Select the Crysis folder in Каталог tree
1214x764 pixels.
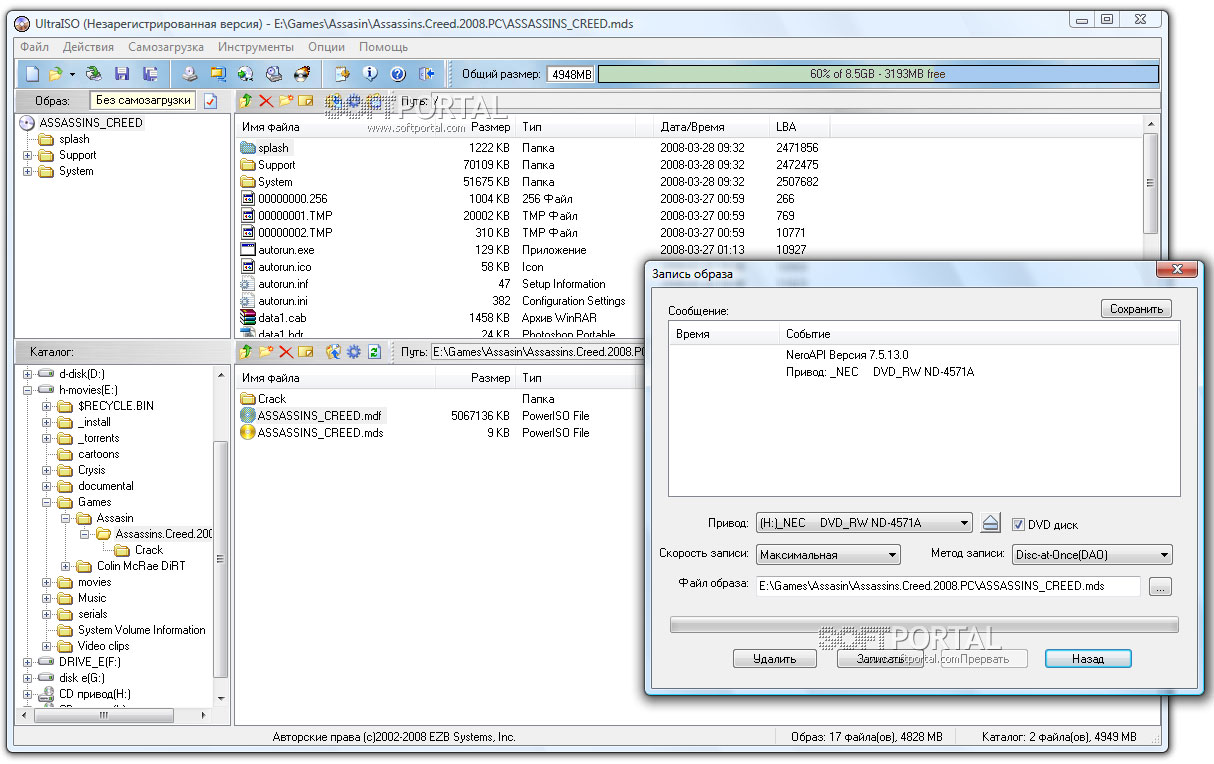92,470
